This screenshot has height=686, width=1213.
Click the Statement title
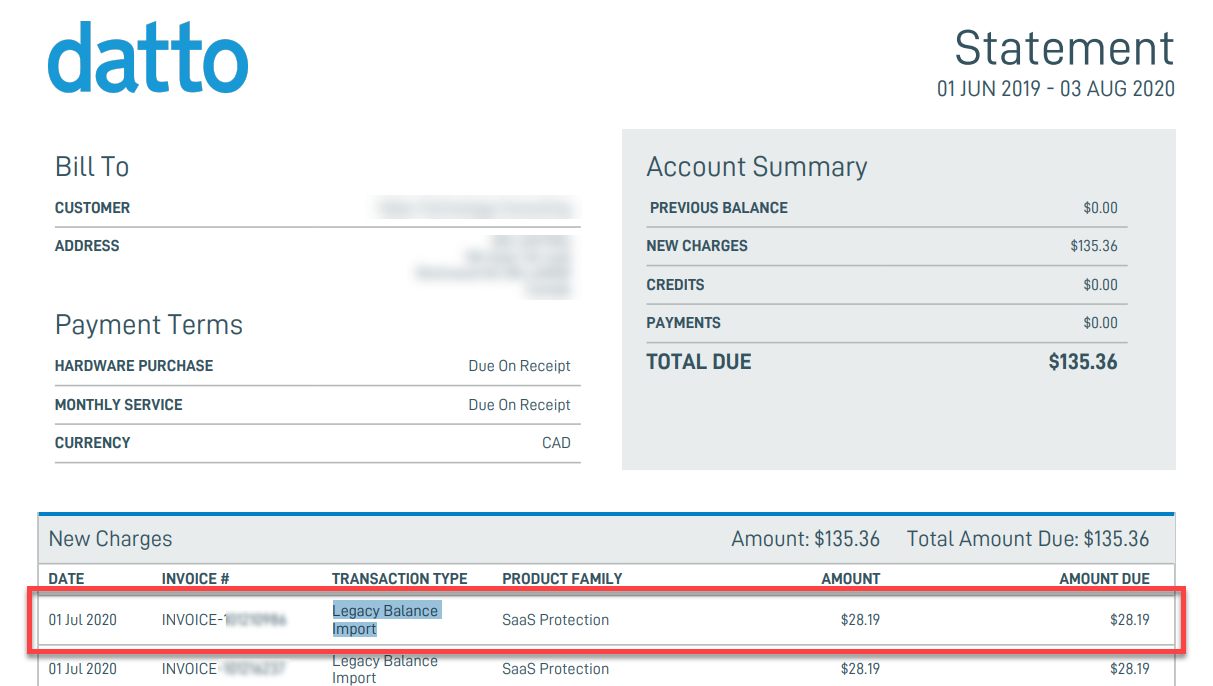(1065, 48)
